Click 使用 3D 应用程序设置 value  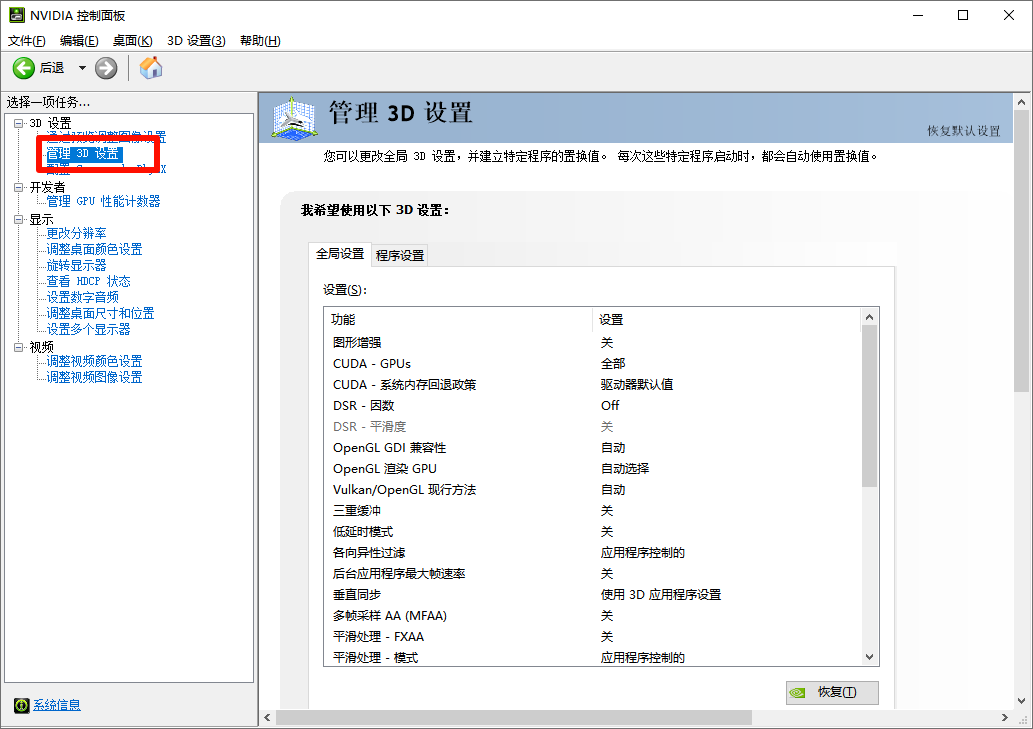tap(661, 595)
